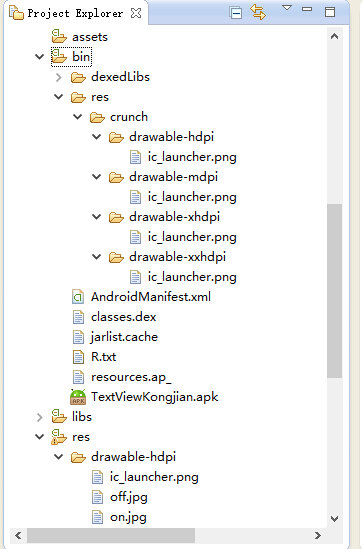This screenshot has width=363, height=549.
Task: Select ic_launcher.png text under drawable-xhdpi
Action: coord(192,237)
